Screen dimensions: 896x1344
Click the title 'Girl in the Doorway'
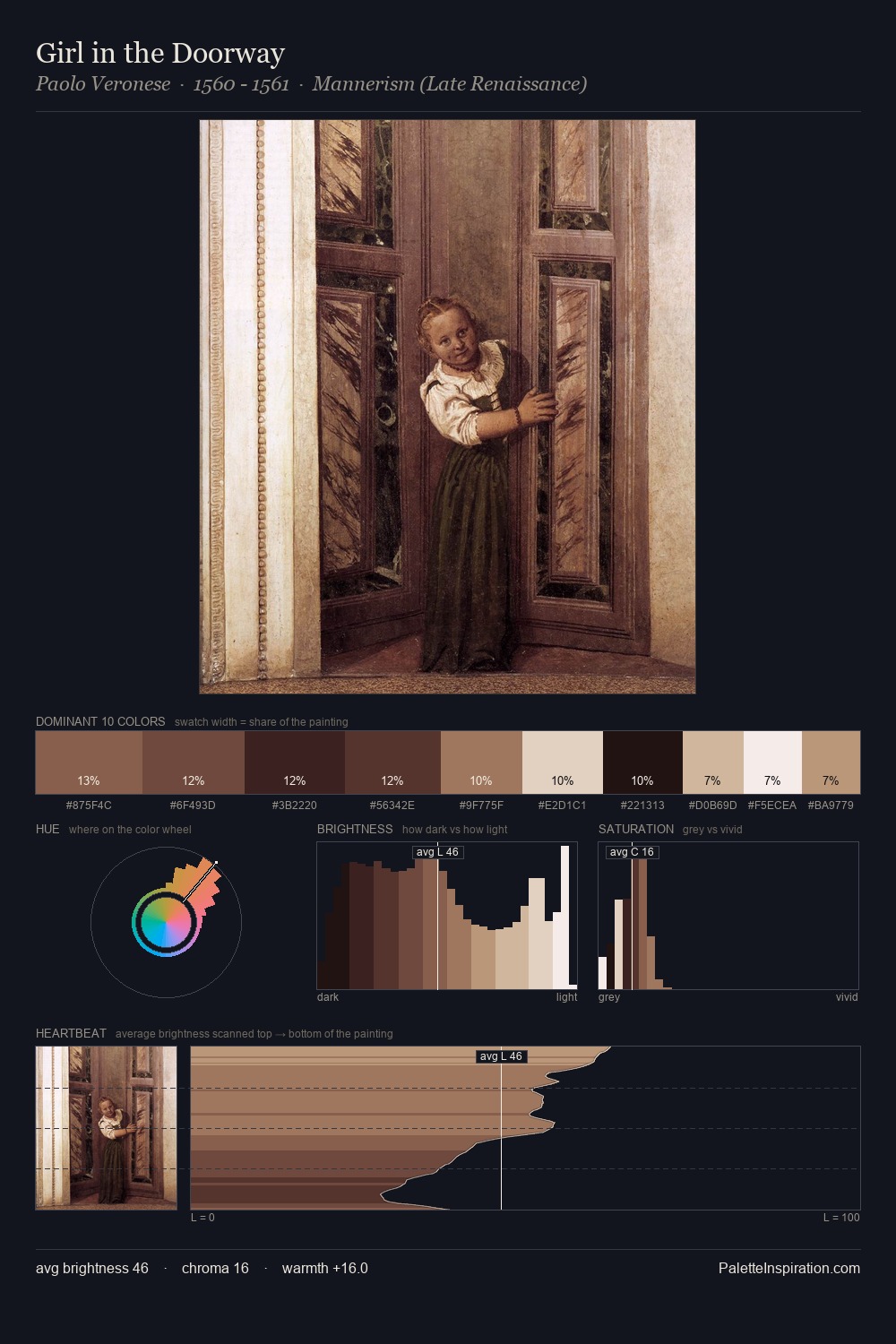click(x=160, y=53)
